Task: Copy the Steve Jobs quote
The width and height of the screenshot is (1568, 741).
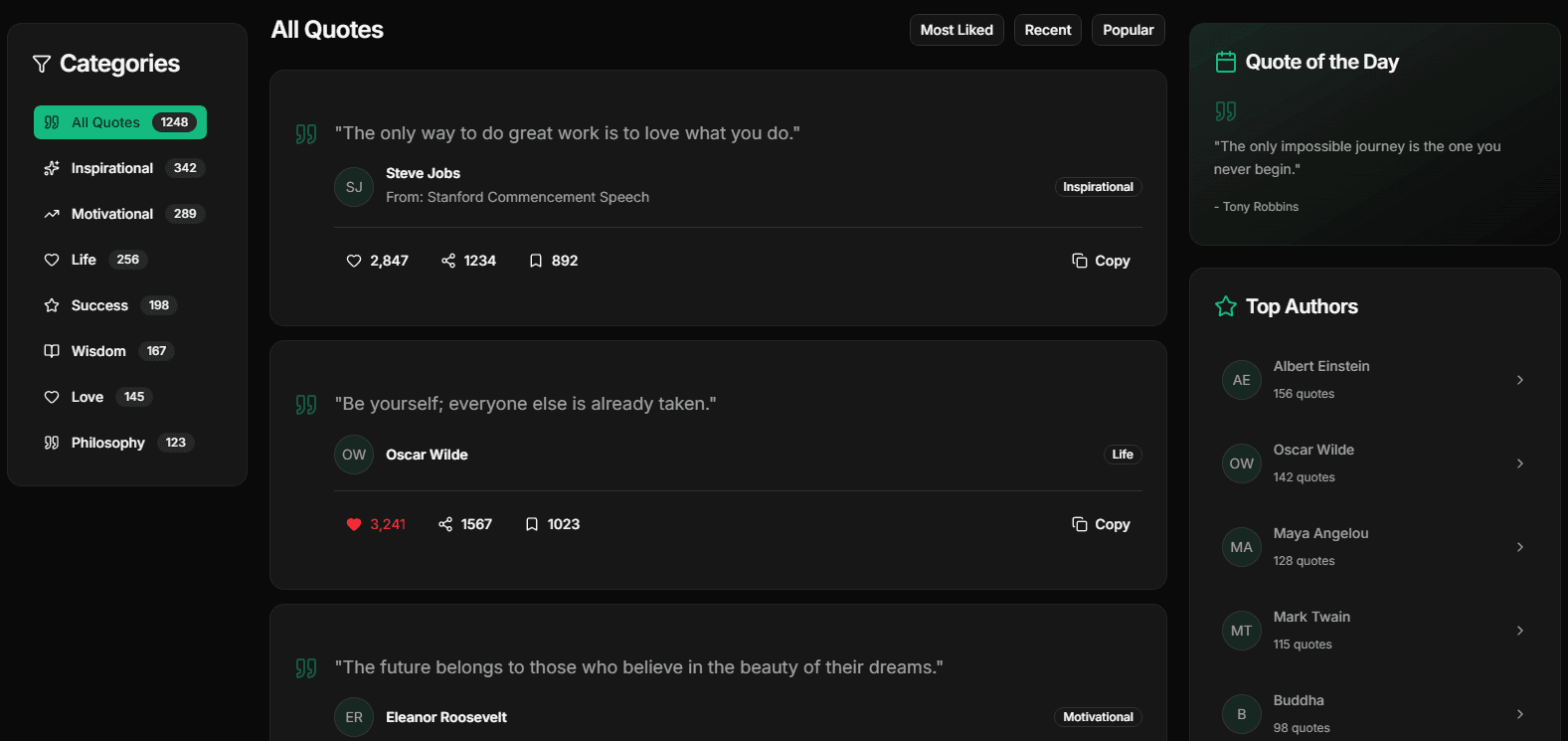Action: tap(1101, 261)
